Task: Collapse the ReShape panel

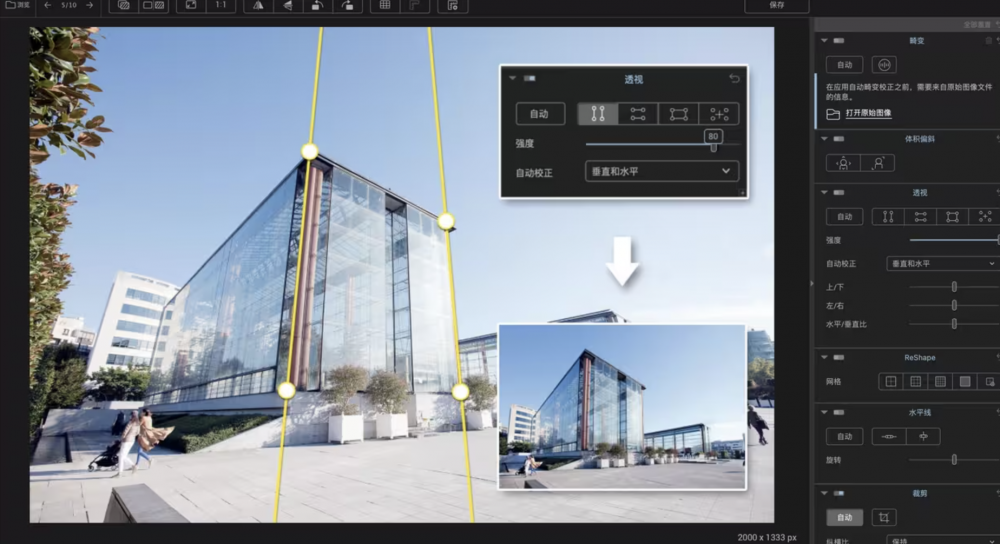Action: [824, 357]
